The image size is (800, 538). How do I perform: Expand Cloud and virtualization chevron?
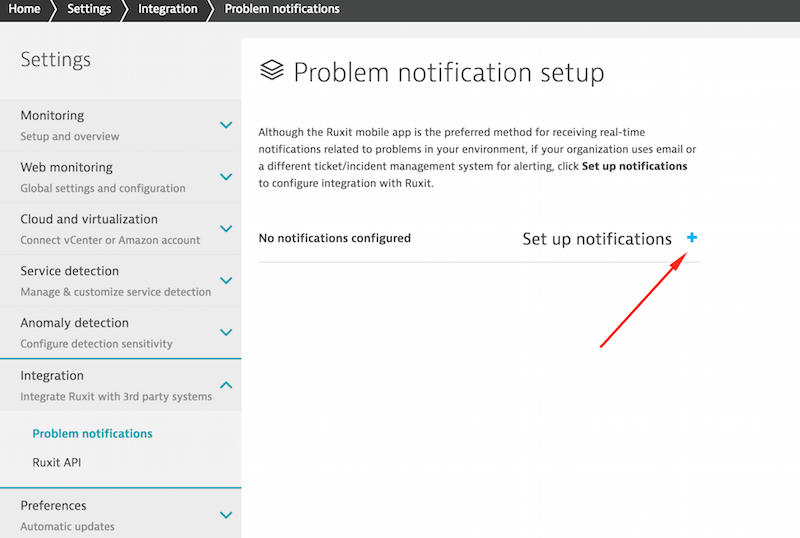coord(226,229)
